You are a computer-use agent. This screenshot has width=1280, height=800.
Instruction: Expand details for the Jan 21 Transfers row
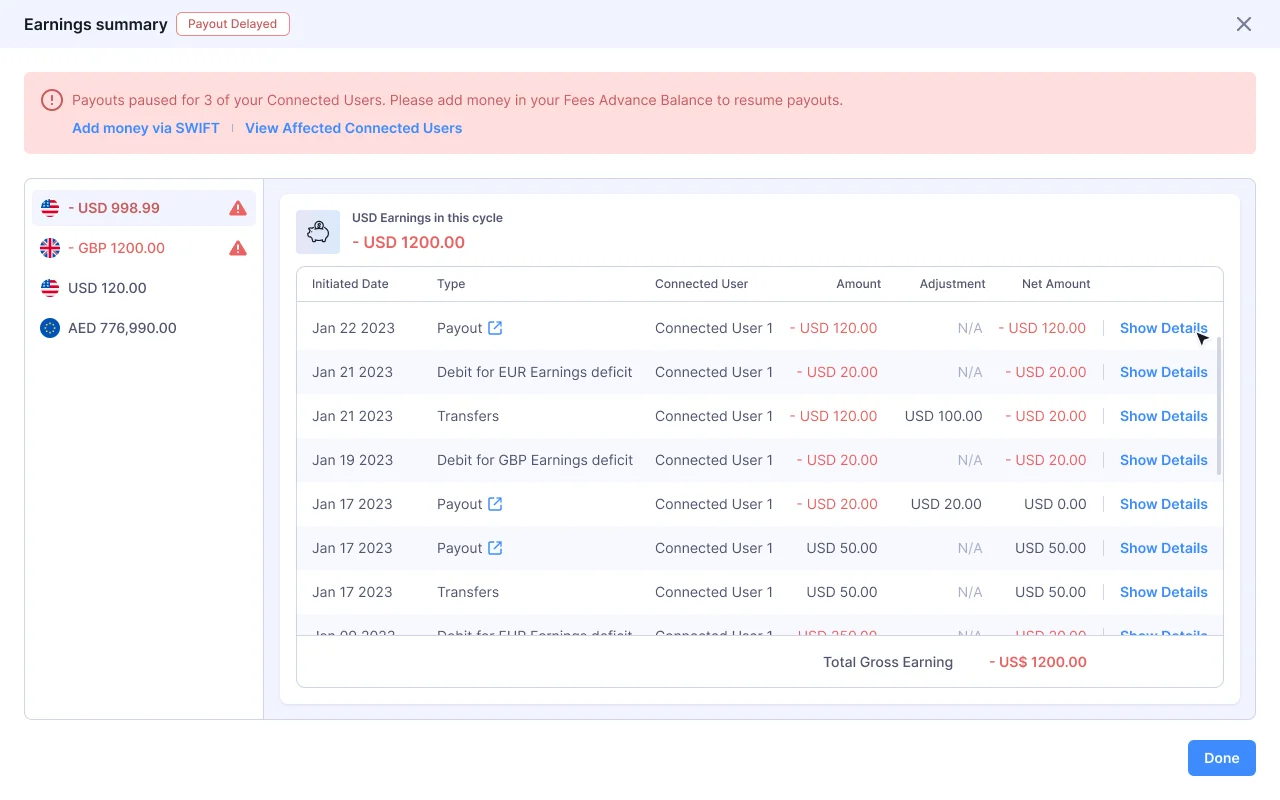point(1163,416)
